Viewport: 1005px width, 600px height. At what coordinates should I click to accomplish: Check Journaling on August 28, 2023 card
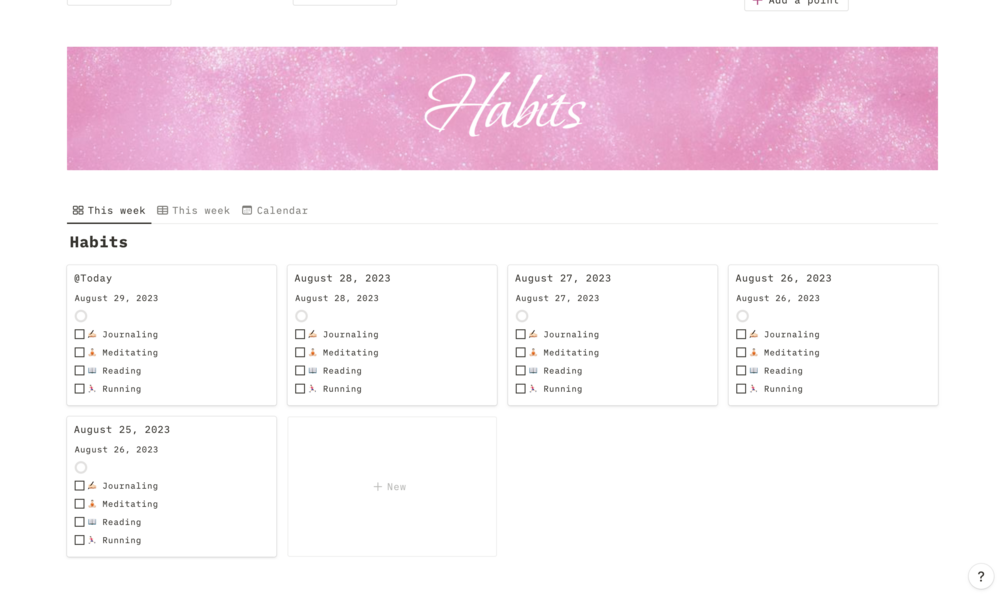[x=300, y=334]
